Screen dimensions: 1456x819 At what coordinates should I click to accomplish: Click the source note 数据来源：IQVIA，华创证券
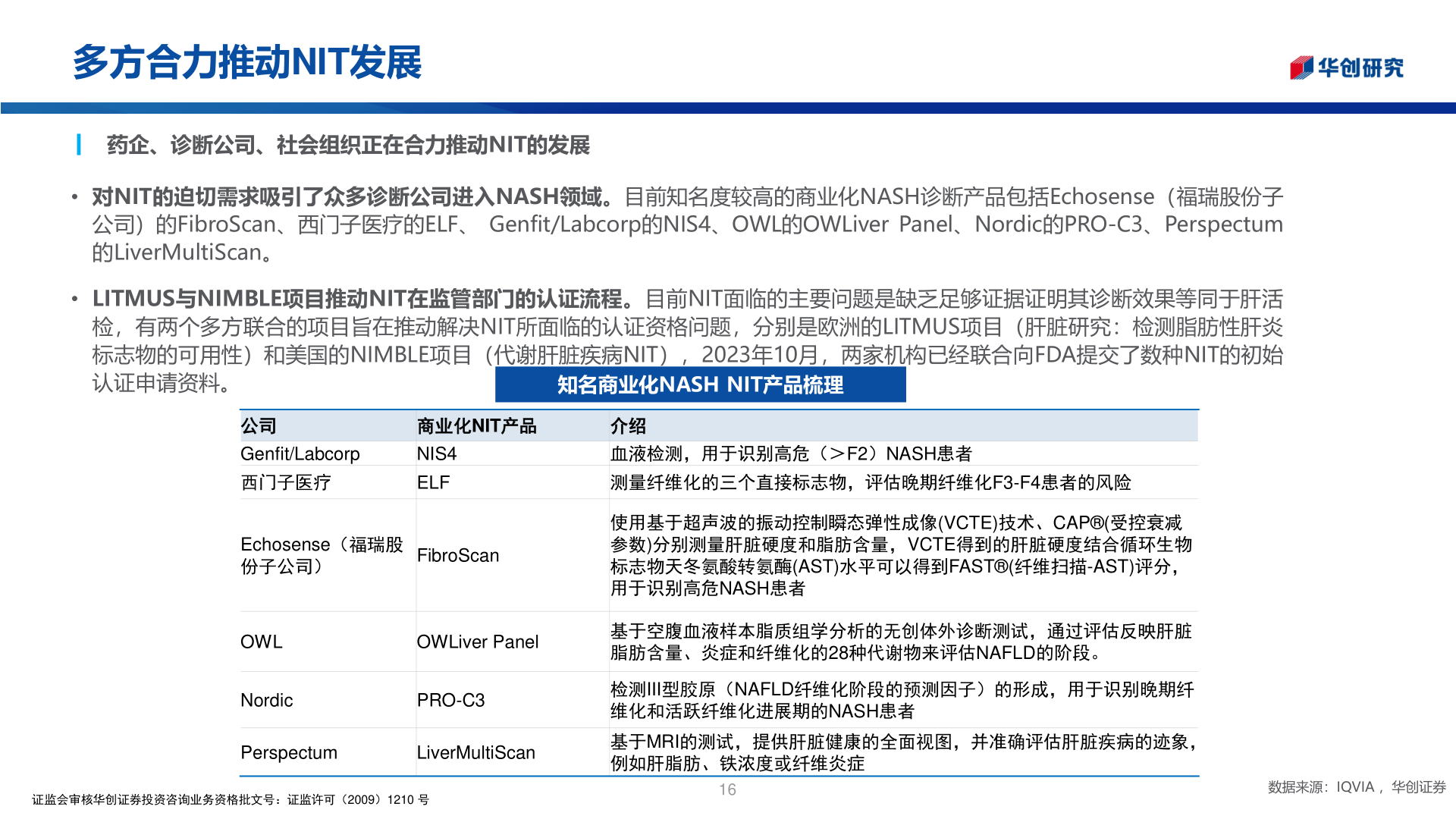tap(1357, 787)
